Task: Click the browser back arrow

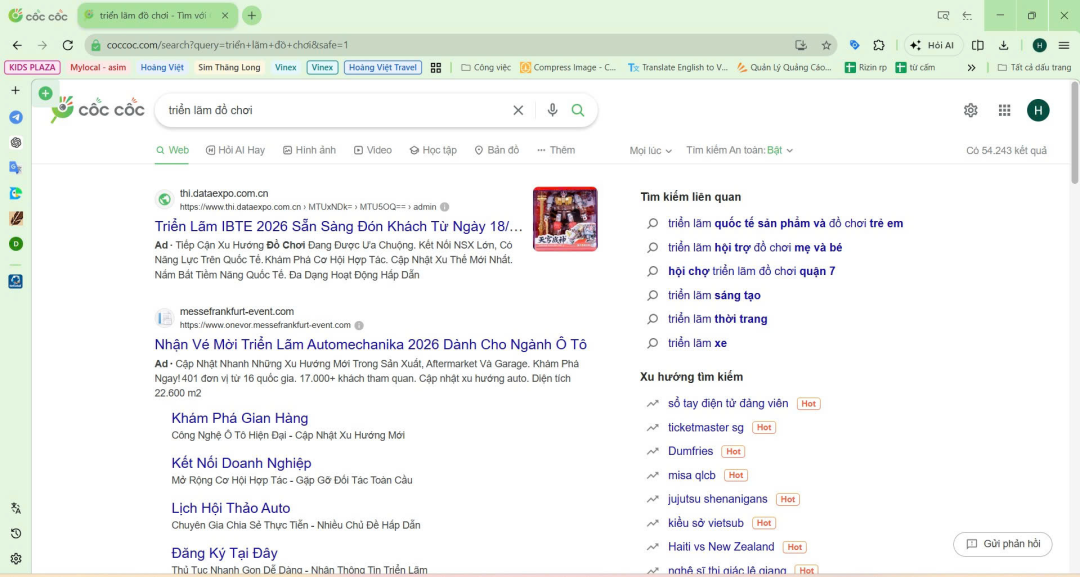Action: 17,45
